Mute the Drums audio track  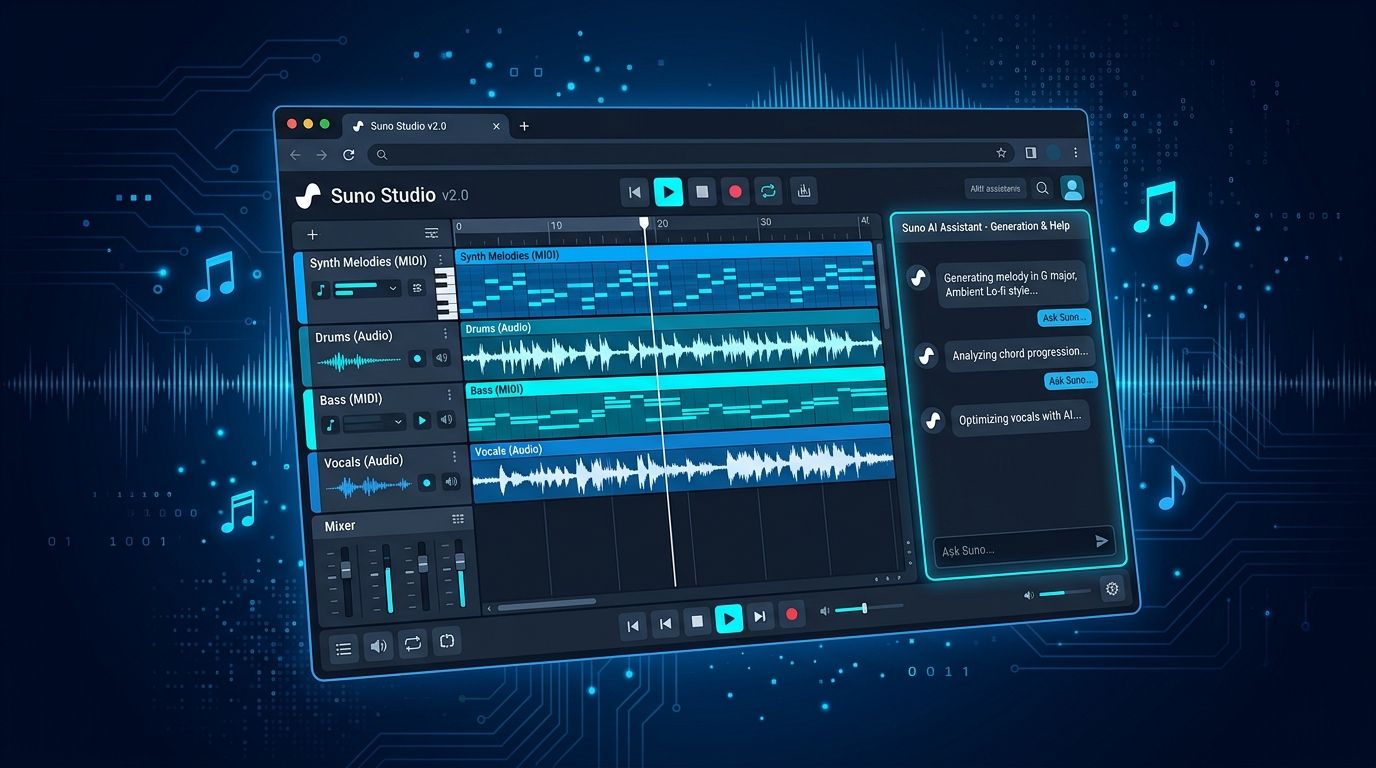440,358
